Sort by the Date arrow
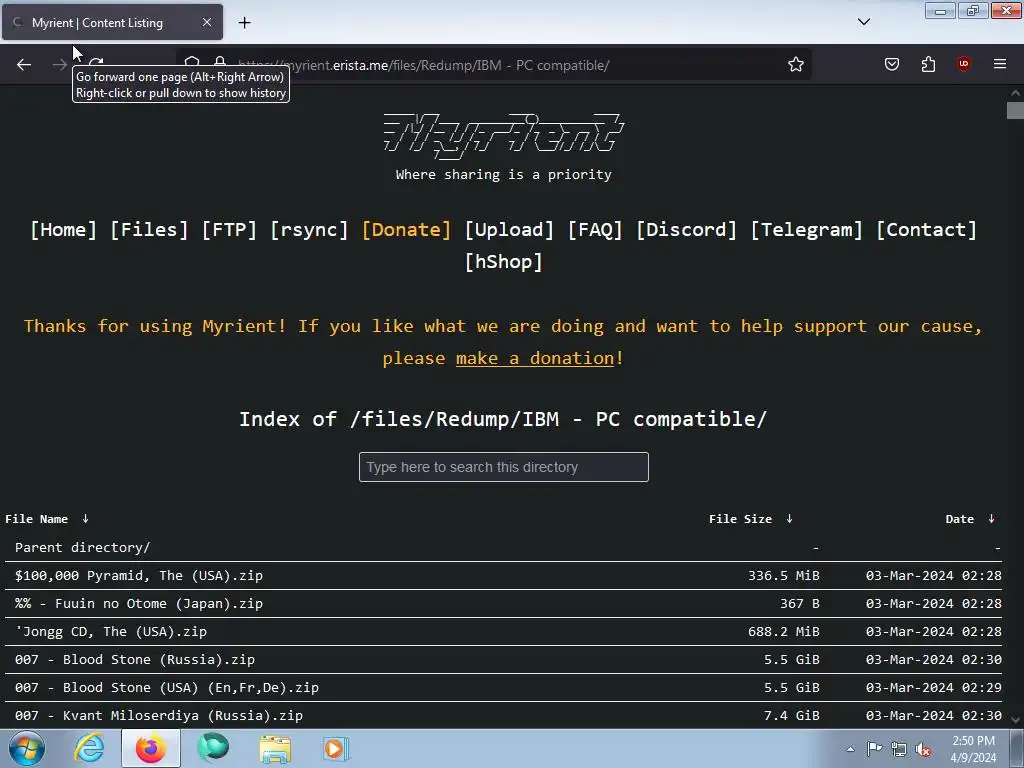This screenshot has width=1024, height=768. [x=991, y=519]
